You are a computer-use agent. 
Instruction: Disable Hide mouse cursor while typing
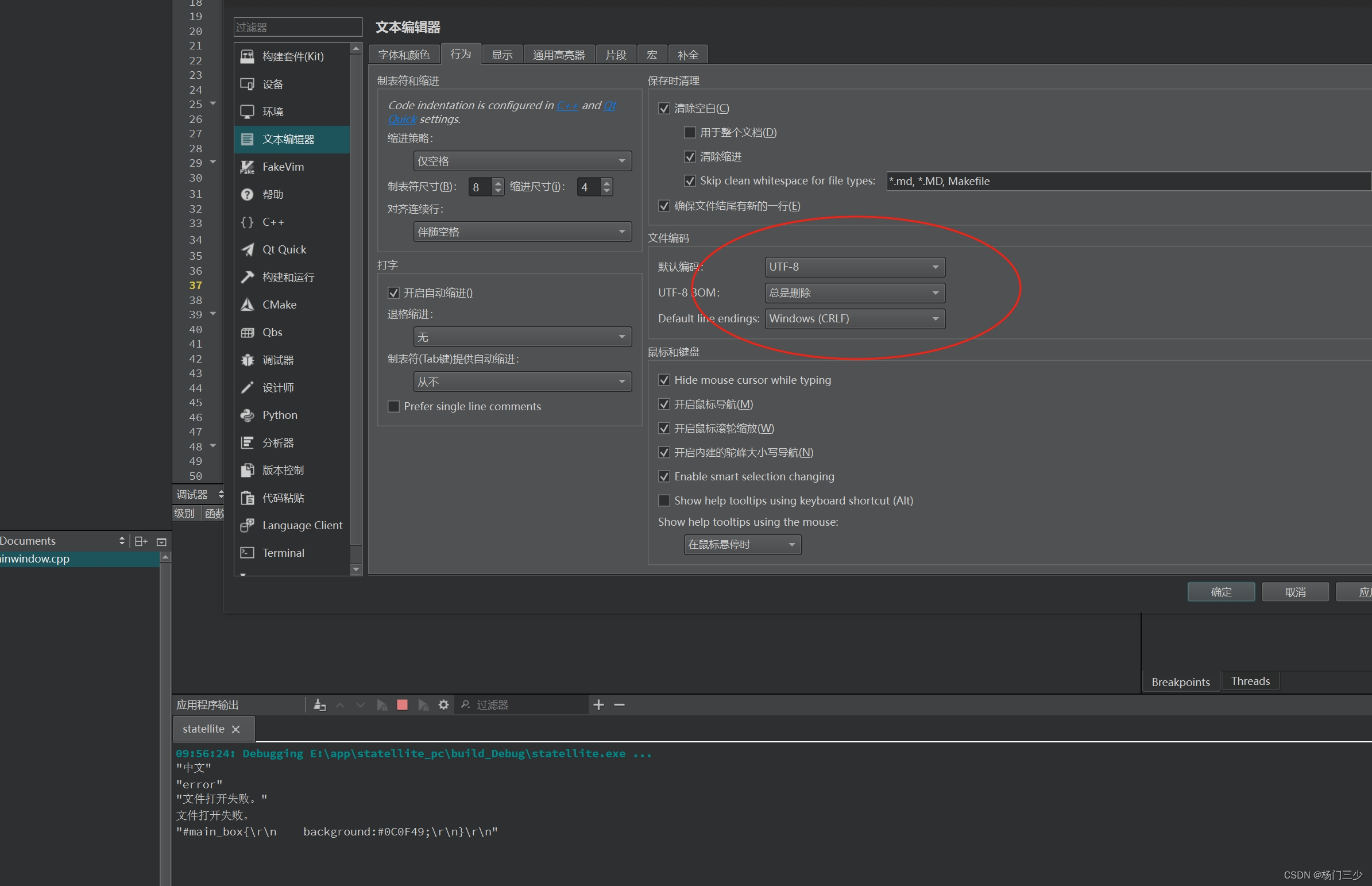[x=664, y=380]
